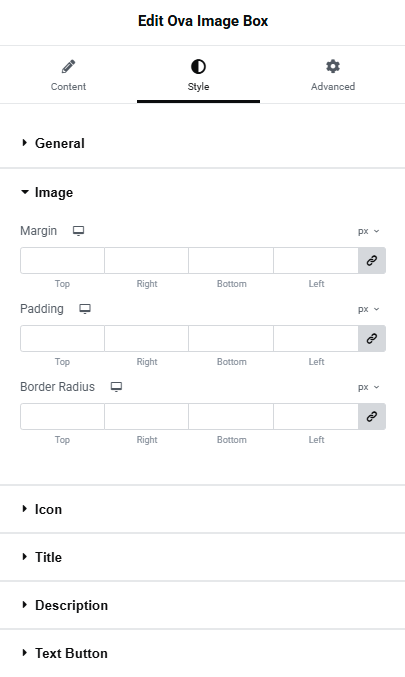Open responsive device icon next to Border Radius
405x677 pixels.
coord(116,387)
